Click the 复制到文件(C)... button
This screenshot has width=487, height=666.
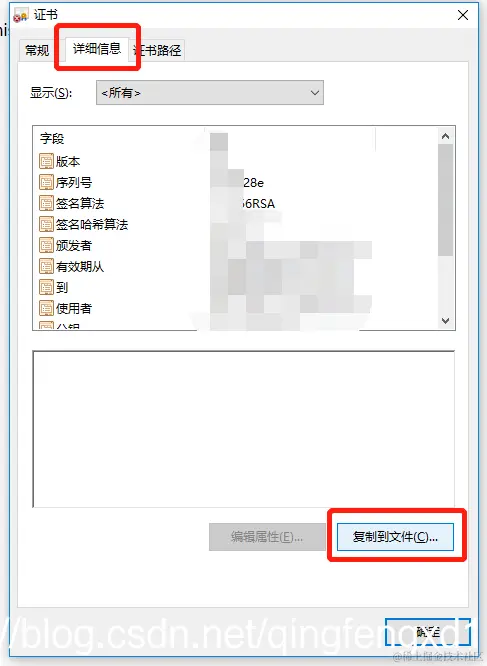pyautogui.click(x=395, y=537)
